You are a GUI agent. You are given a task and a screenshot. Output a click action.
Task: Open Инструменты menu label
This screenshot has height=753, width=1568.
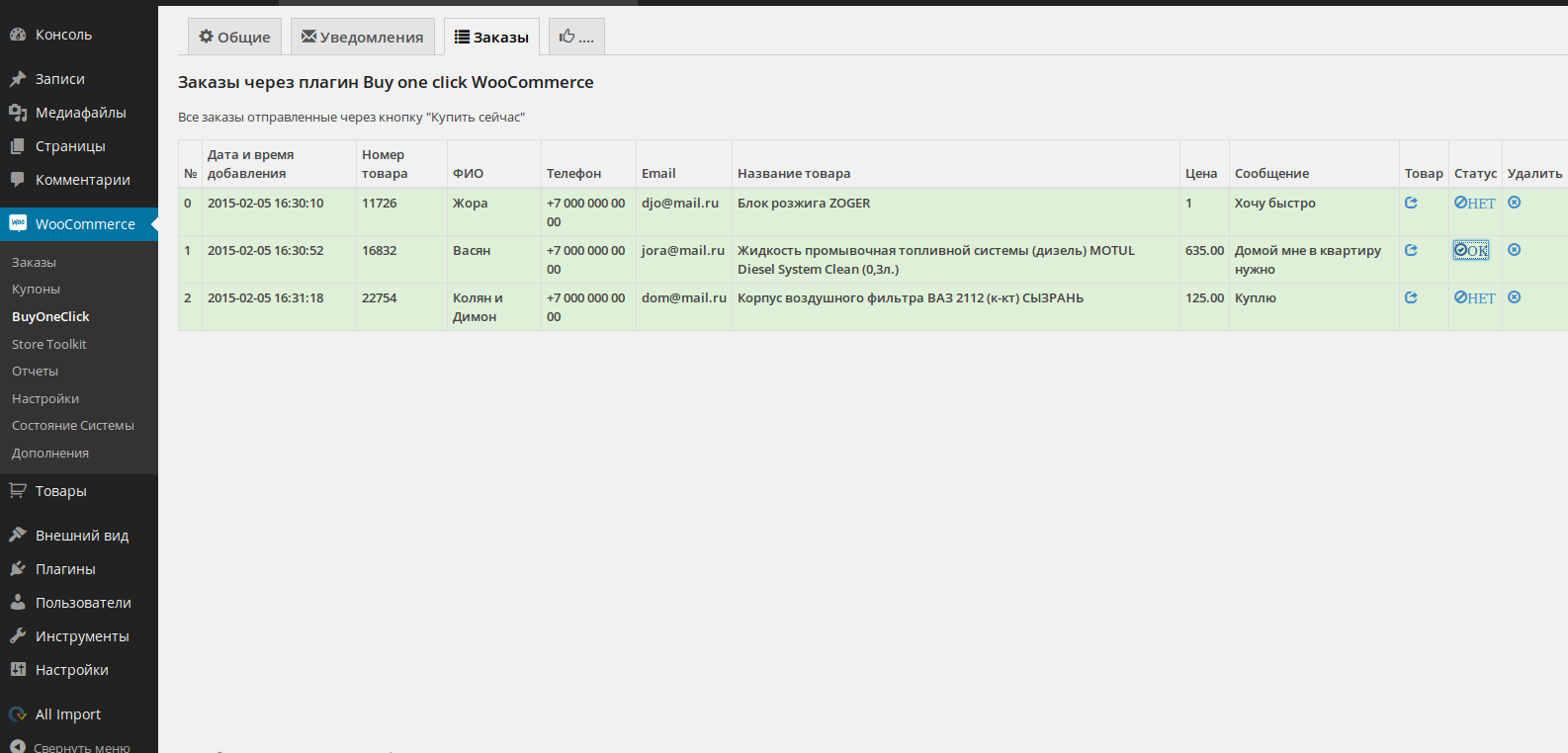(x=82, y=636)
